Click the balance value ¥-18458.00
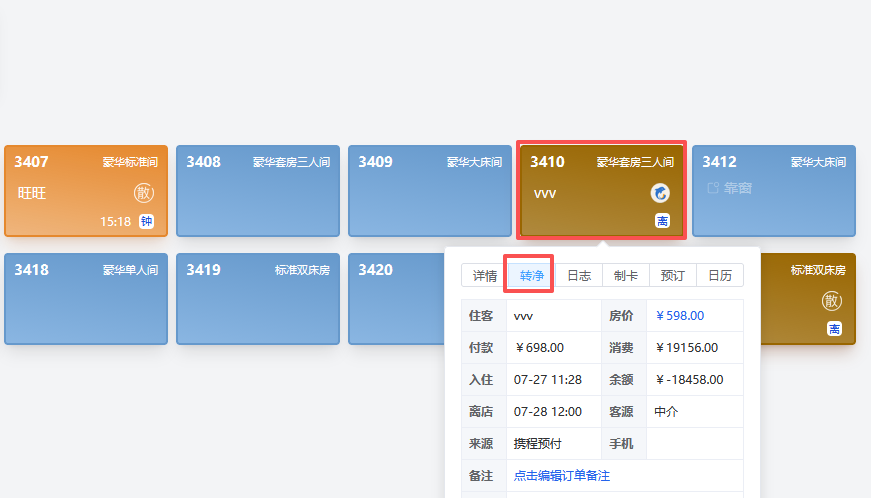This screenshot has width=871, height=498. point(689,380)
